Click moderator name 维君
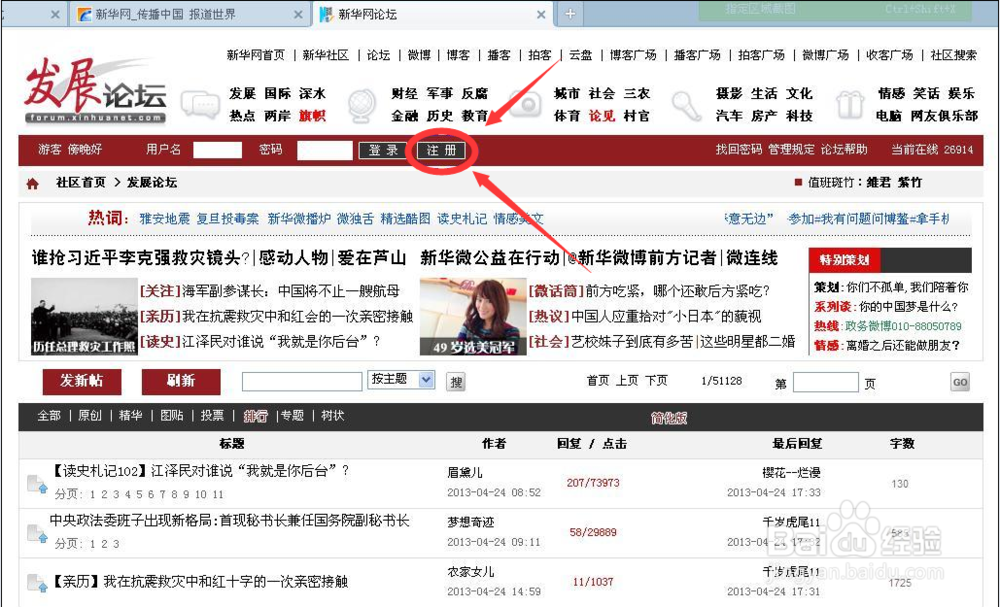Image resolution: width=1000 pixels, height=607 pixels. click(878, 182)
